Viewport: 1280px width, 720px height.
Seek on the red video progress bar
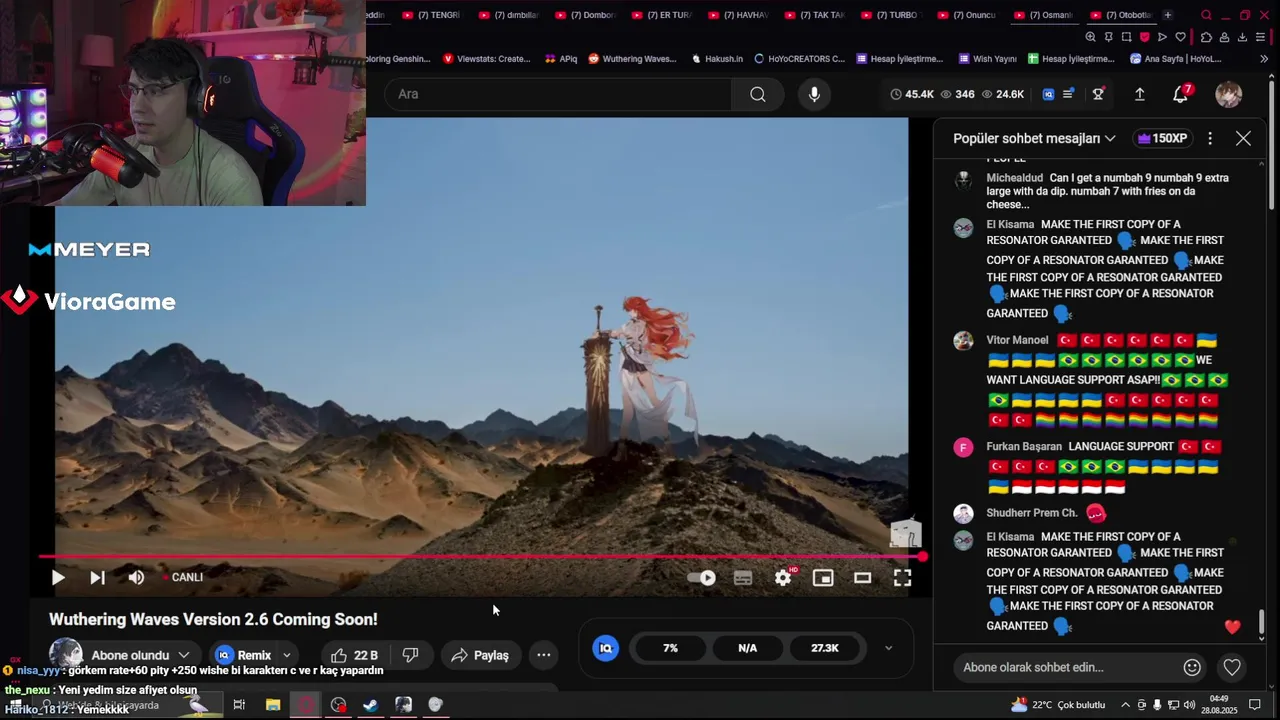click(482, 557)
